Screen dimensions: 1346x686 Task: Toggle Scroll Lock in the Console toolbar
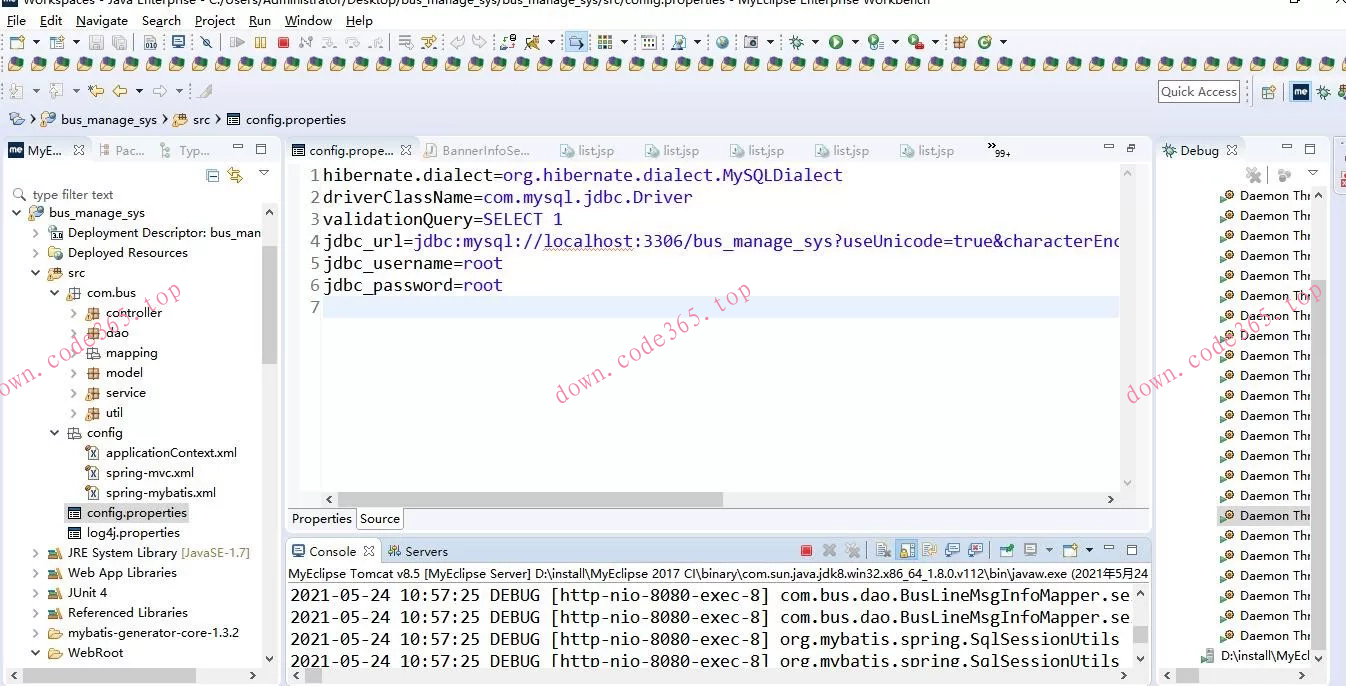coord(907,551)
